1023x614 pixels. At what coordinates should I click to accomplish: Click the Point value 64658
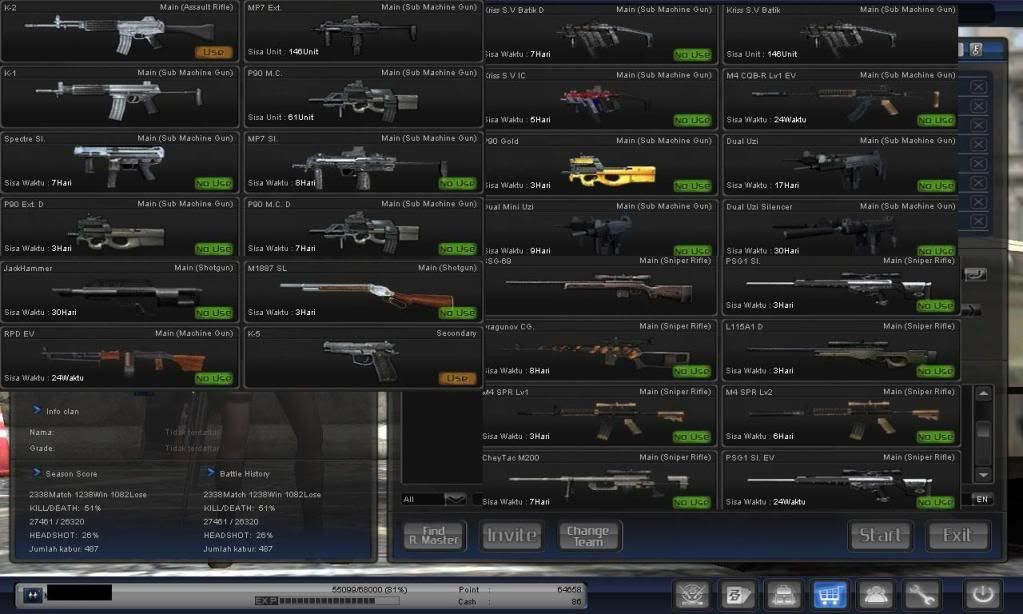(x=569, y=589)
